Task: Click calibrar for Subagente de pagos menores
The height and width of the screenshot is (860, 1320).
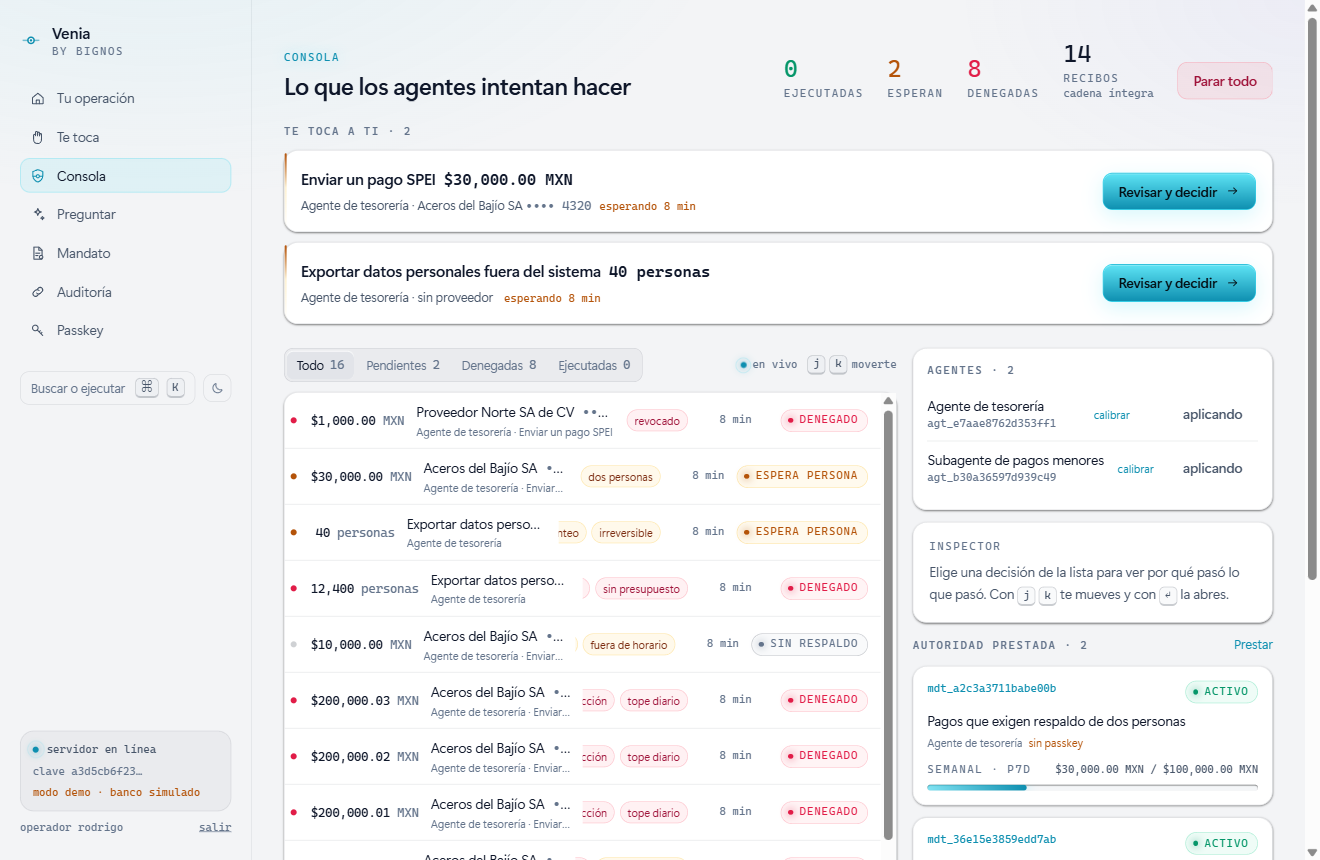Action: (x=1135, y=469)
